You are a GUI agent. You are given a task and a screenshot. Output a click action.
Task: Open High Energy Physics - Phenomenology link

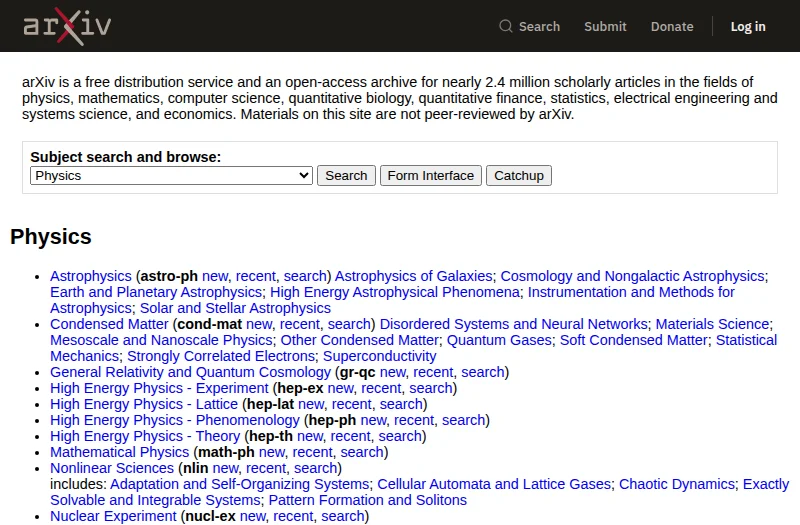[x=175, y=420]
